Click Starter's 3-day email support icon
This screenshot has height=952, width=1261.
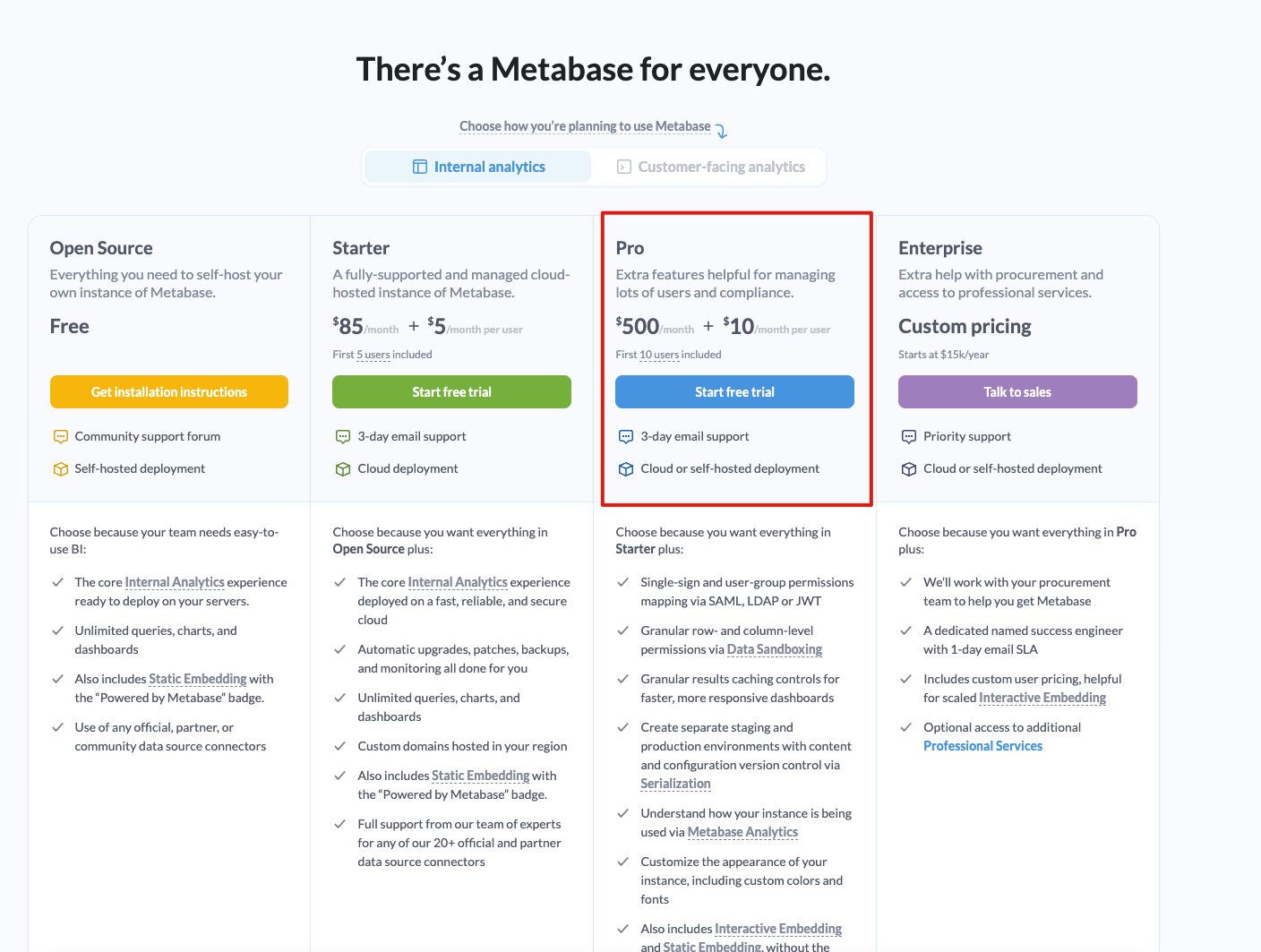pos(343,437)
